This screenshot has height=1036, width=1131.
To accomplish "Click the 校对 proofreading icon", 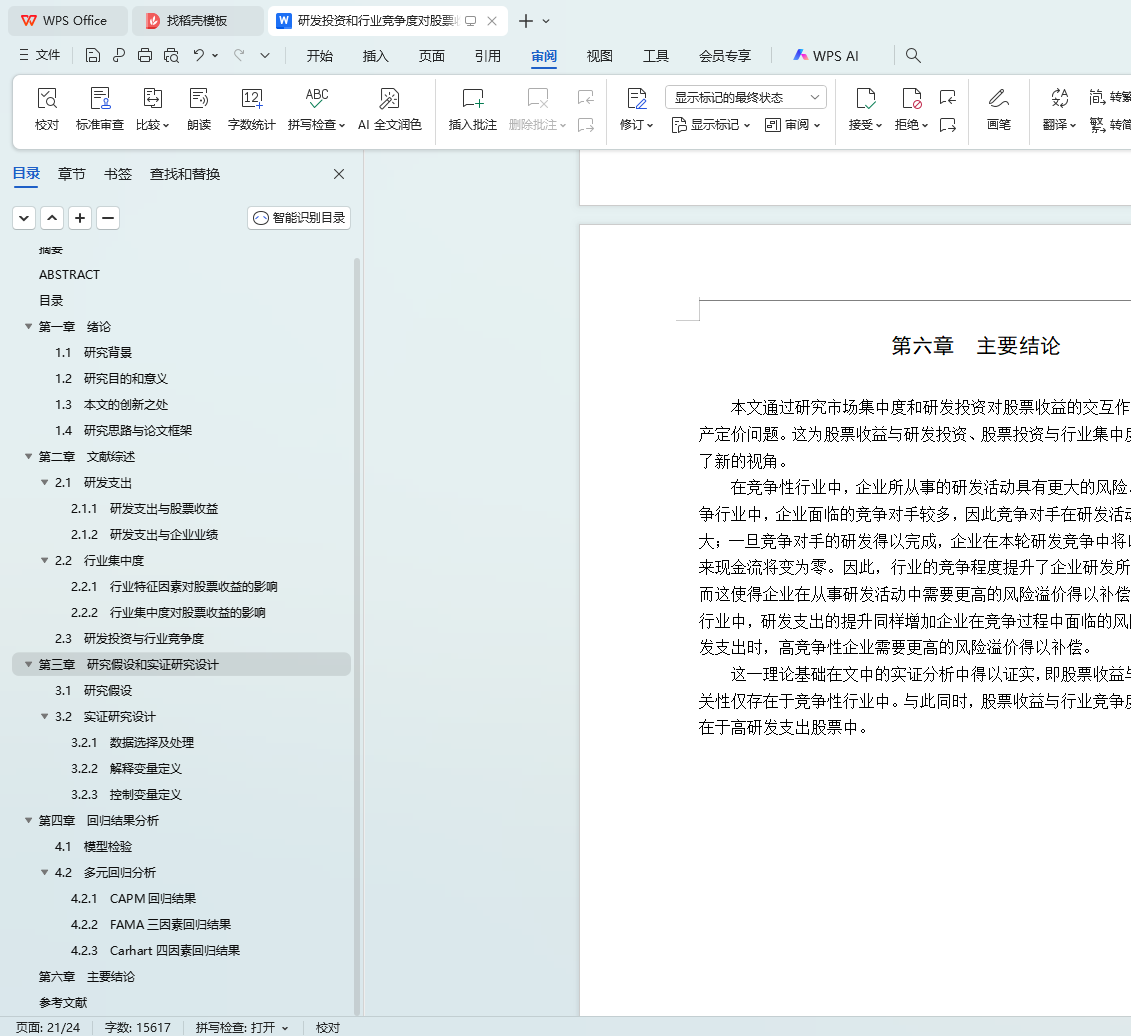I will [x=47, y=110].
